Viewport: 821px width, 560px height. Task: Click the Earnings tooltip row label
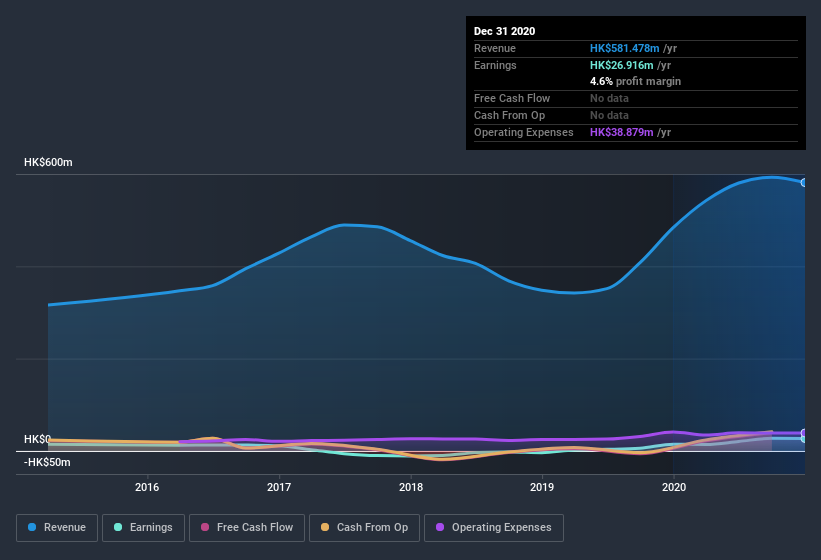(495, 65)
